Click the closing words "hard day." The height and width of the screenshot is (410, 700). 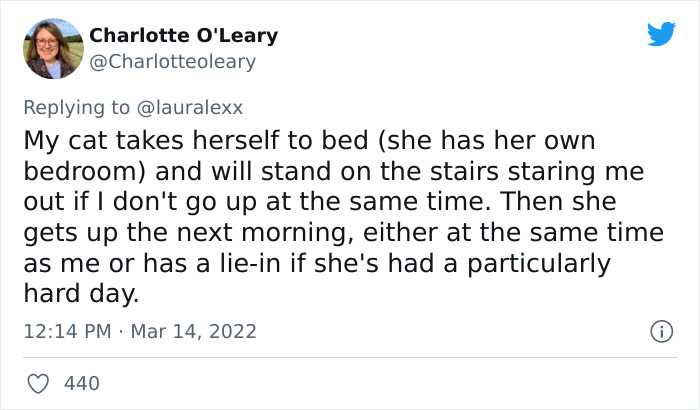(75, 294)
